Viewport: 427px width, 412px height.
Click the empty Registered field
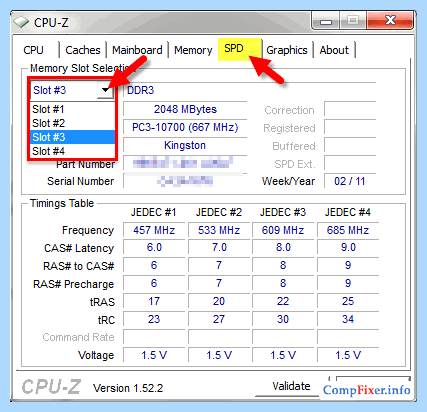point(350,127)
